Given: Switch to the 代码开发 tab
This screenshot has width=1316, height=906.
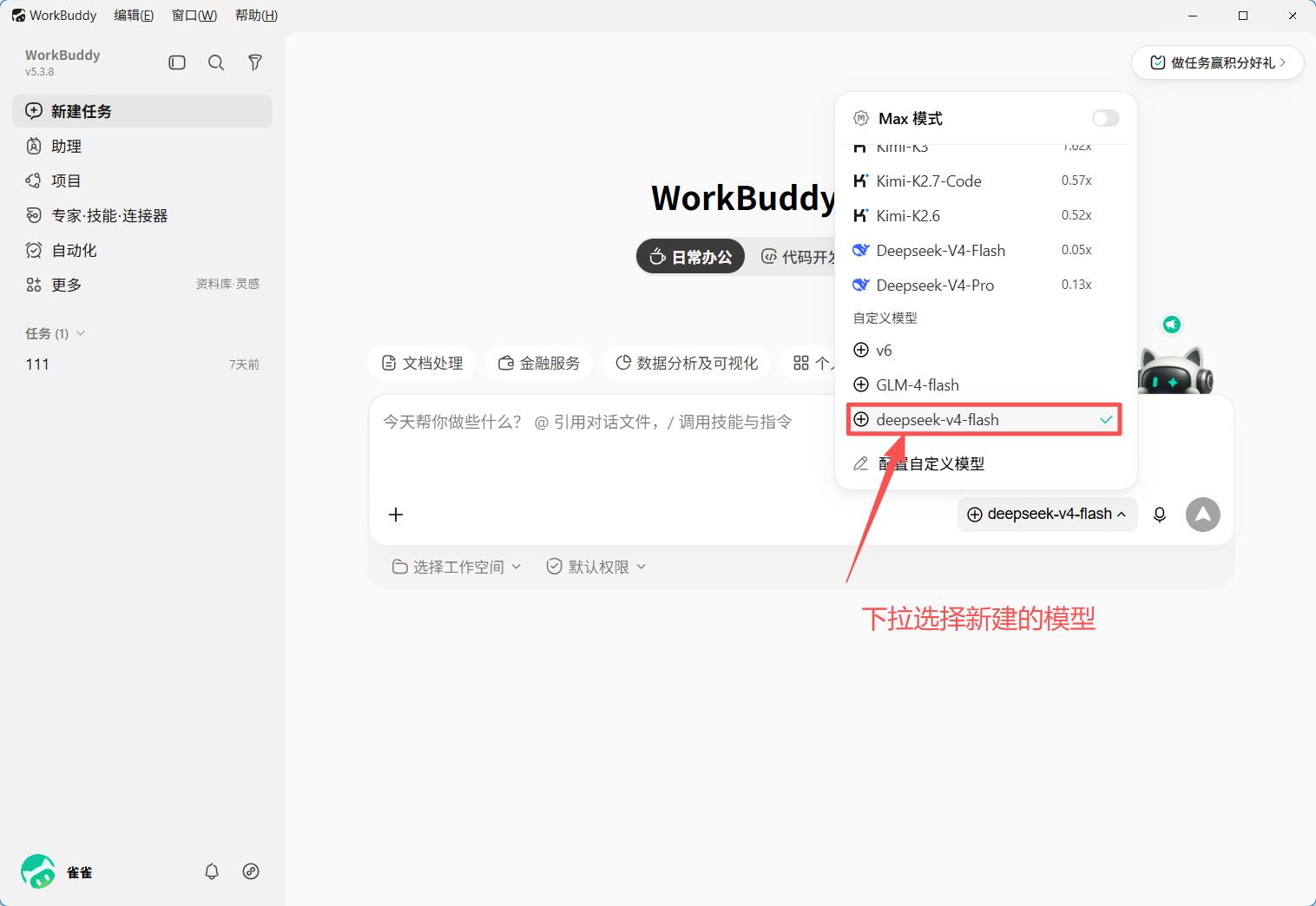Looking at the screenshot, I should point(795,257).
